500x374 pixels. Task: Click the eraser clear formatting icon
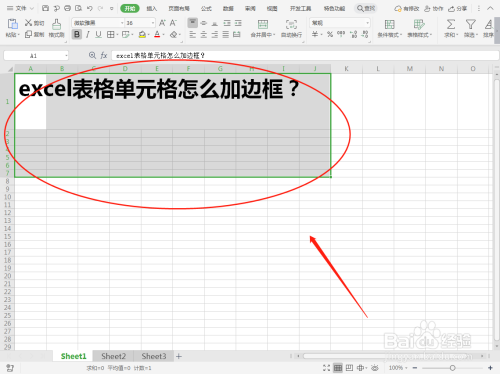(x=173, y=34)
